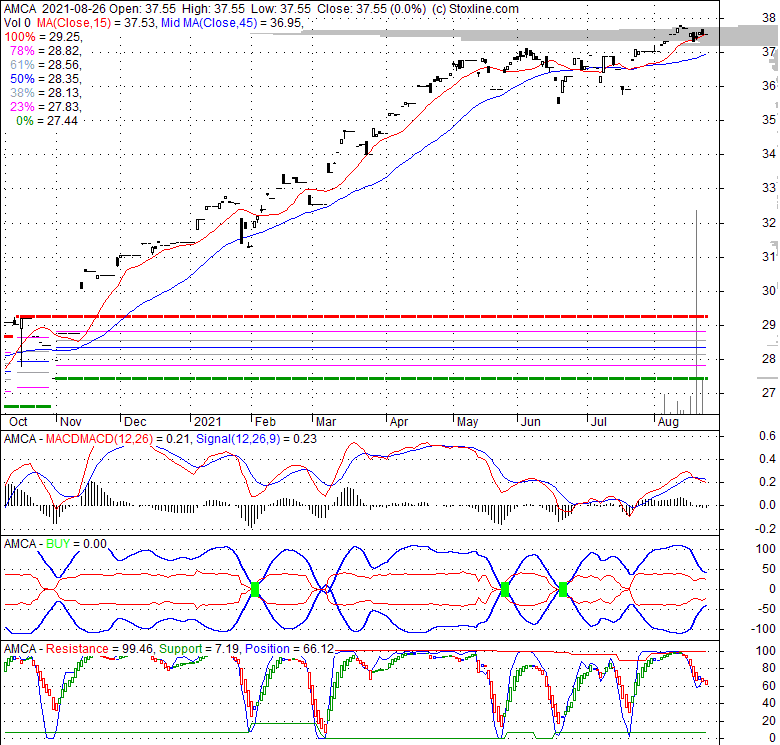Click the first green buy signal marker near February
The width and height of the screenshot is (780, 745).
255,589
